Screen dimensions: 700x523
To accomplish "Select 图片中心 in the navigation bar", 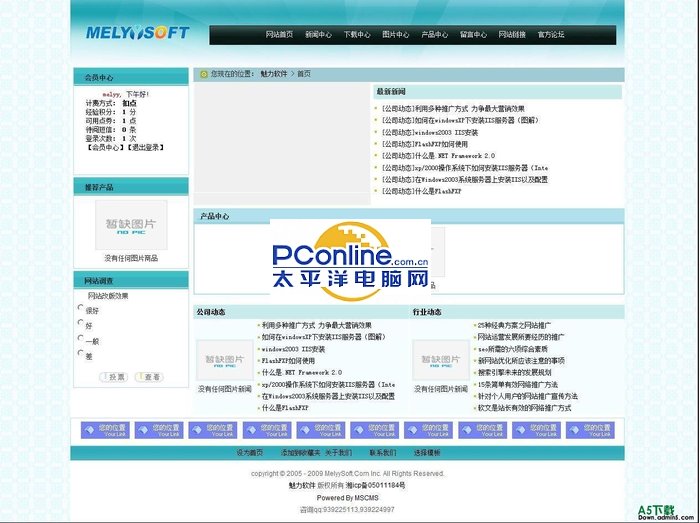I will pos(396,34).
